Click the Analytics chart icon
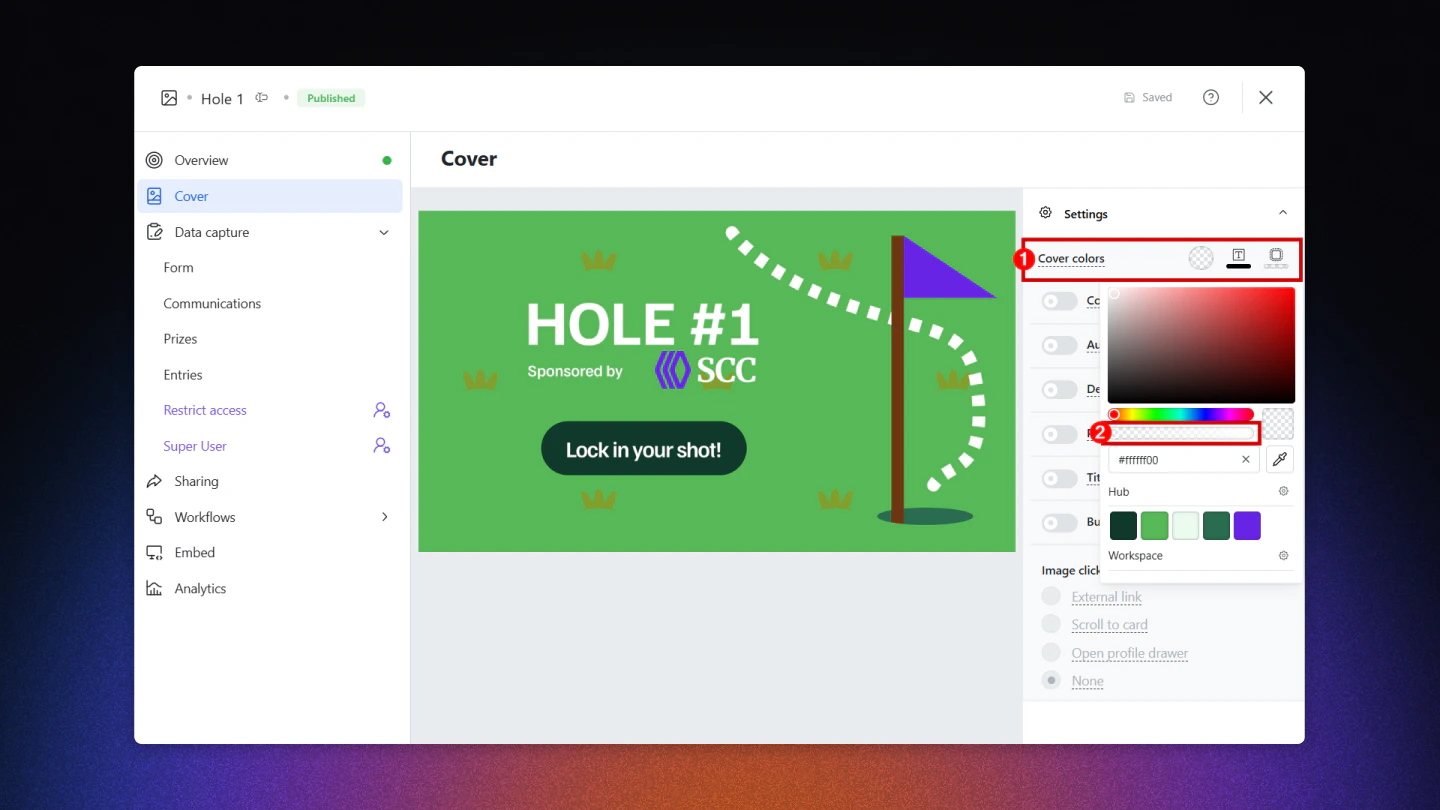Image resolution: width=1440 pixels, height=810 pixels. tap(154, 588)
